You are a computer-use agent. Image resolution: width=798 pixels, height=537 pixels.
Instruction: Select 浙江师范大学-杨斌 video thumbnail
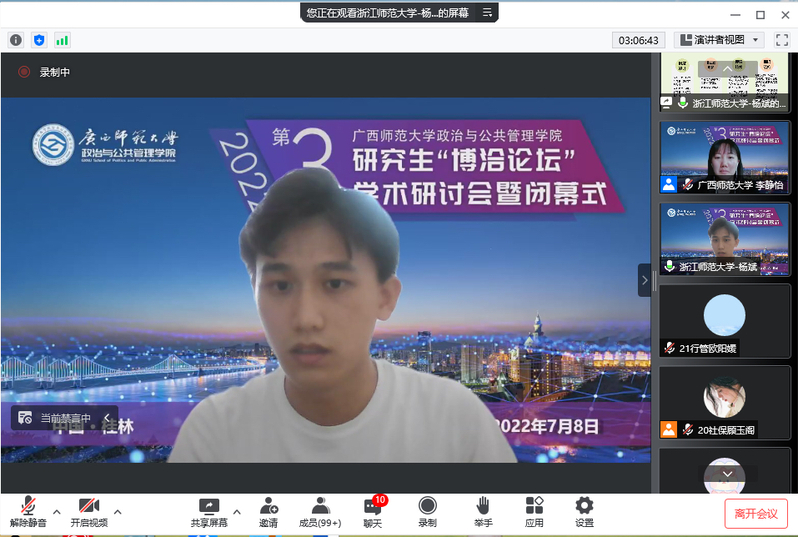coord(724,239)
